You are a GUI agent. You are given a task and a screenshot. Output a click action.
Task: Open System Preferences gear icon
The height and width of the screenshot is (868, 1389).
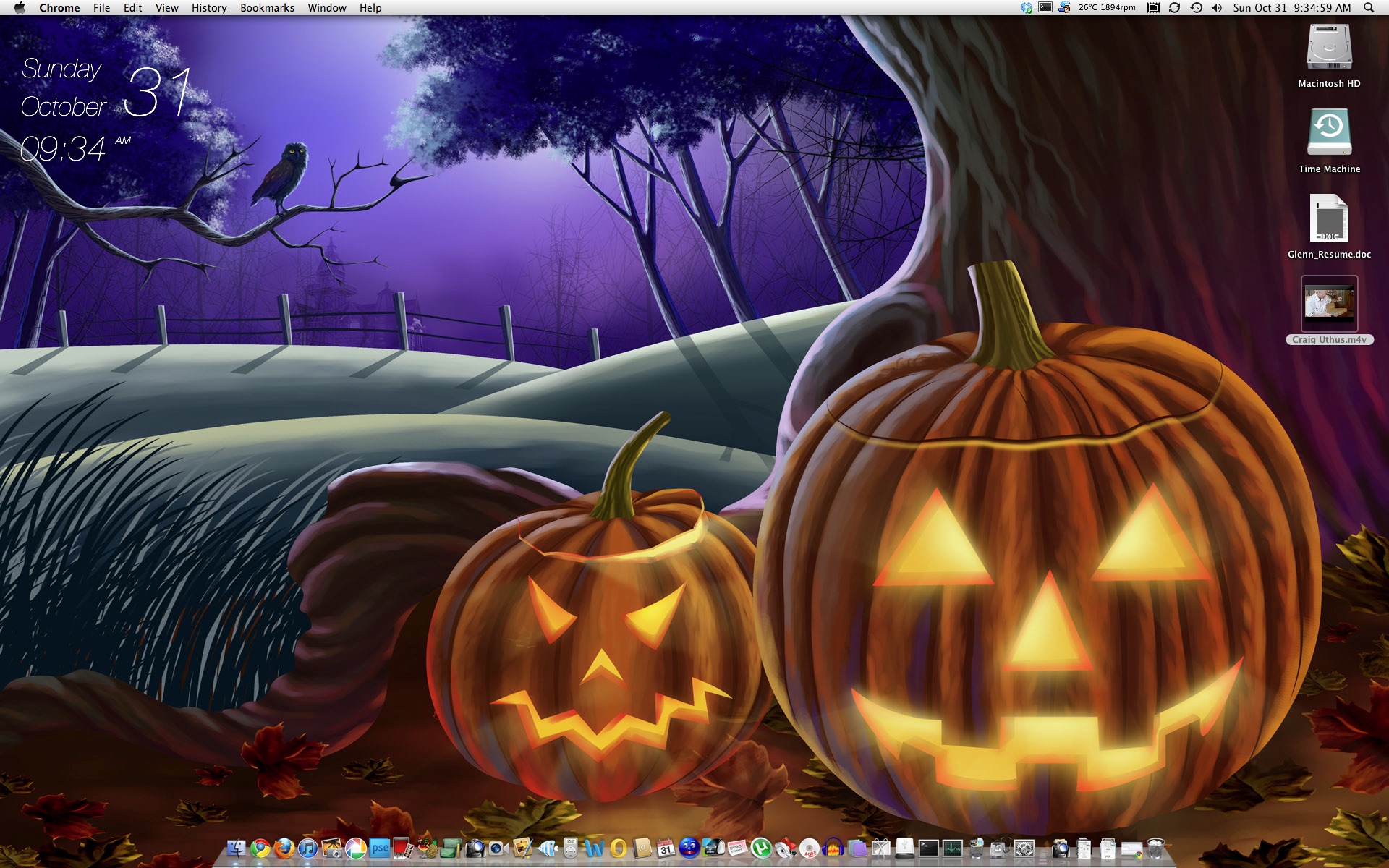[x=1024, y=848]
